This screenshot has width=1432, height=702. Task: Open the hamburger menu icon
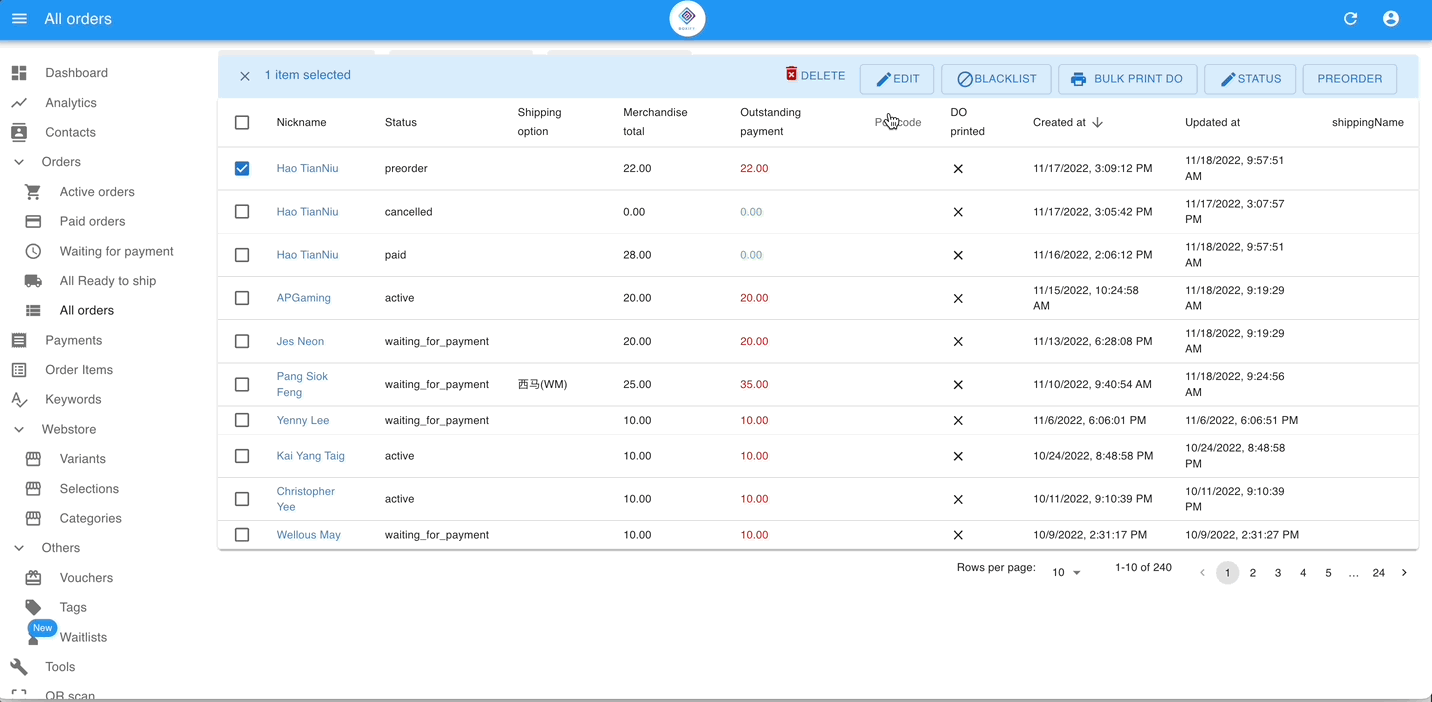point(19,19)
